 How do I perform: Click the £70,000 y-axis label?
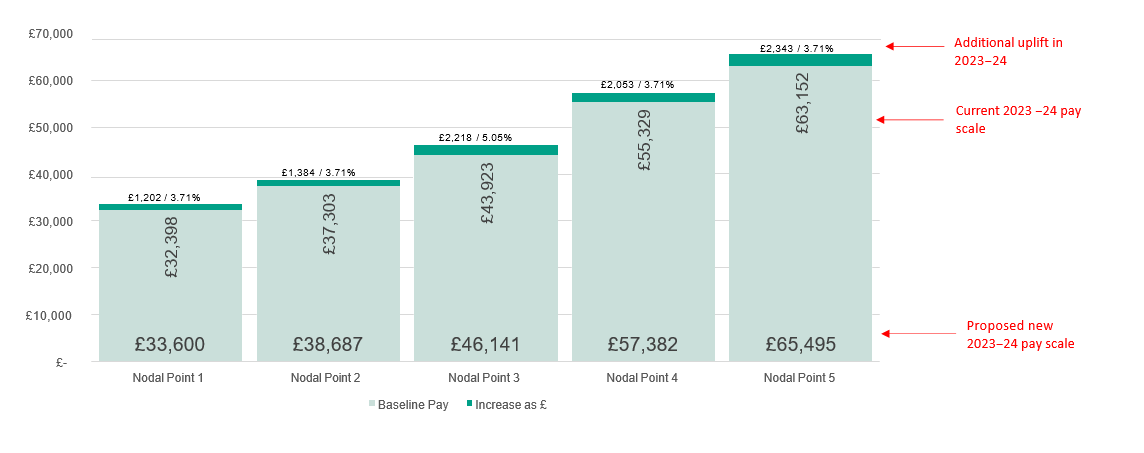coord(50,34)
